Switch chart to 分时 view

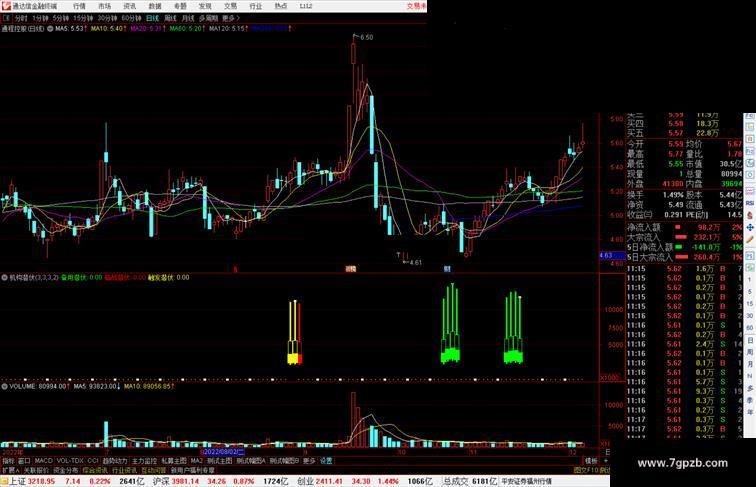(21, 18)
